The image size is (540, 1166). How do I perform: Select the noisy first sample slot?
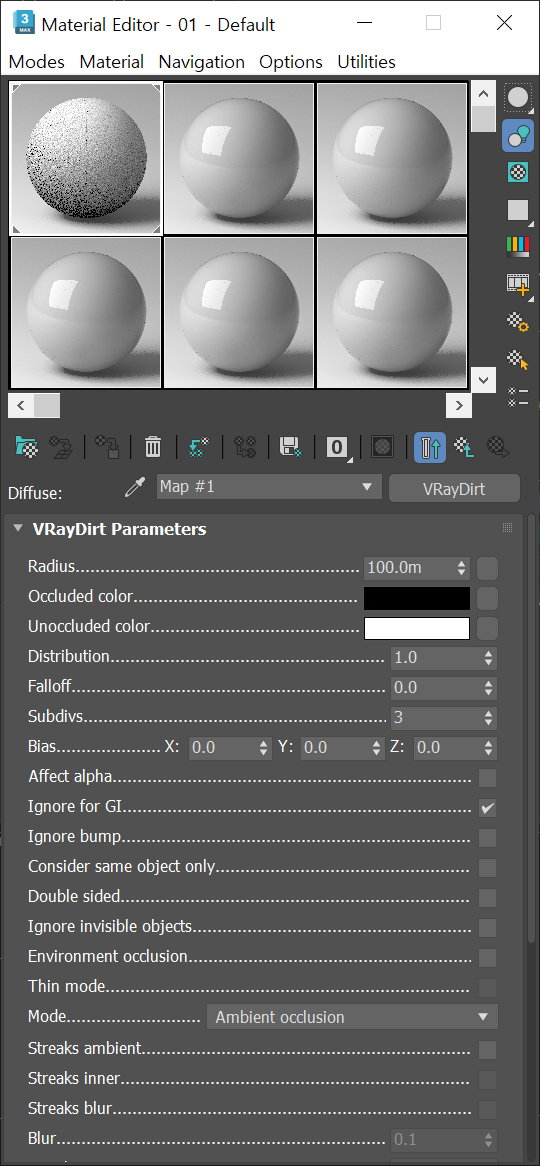[x=86, y=158]
